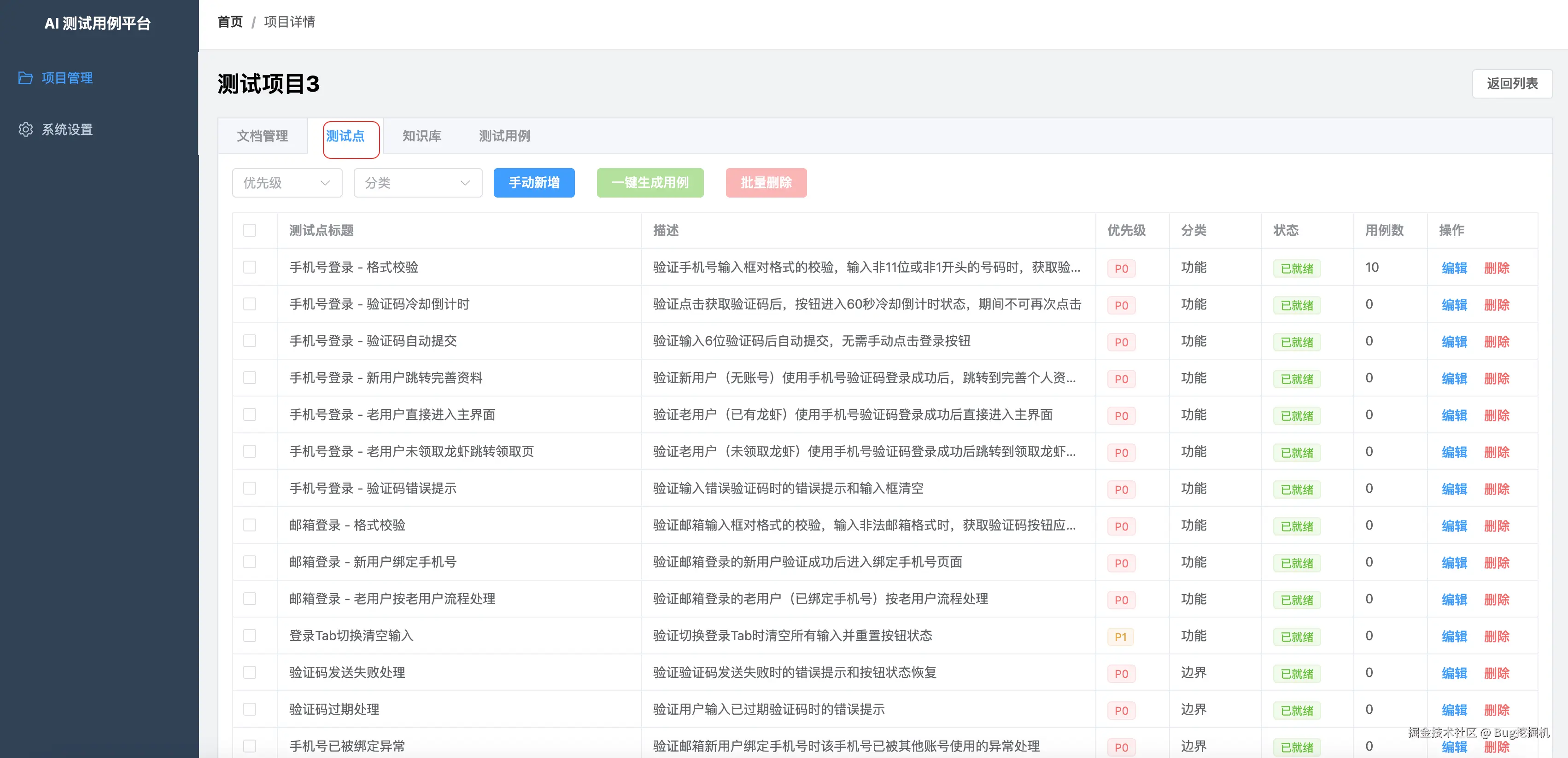
Task: Select checkbox for 邮箱登录 - 新用户绑定手机号
Action: tap(250, 562)
